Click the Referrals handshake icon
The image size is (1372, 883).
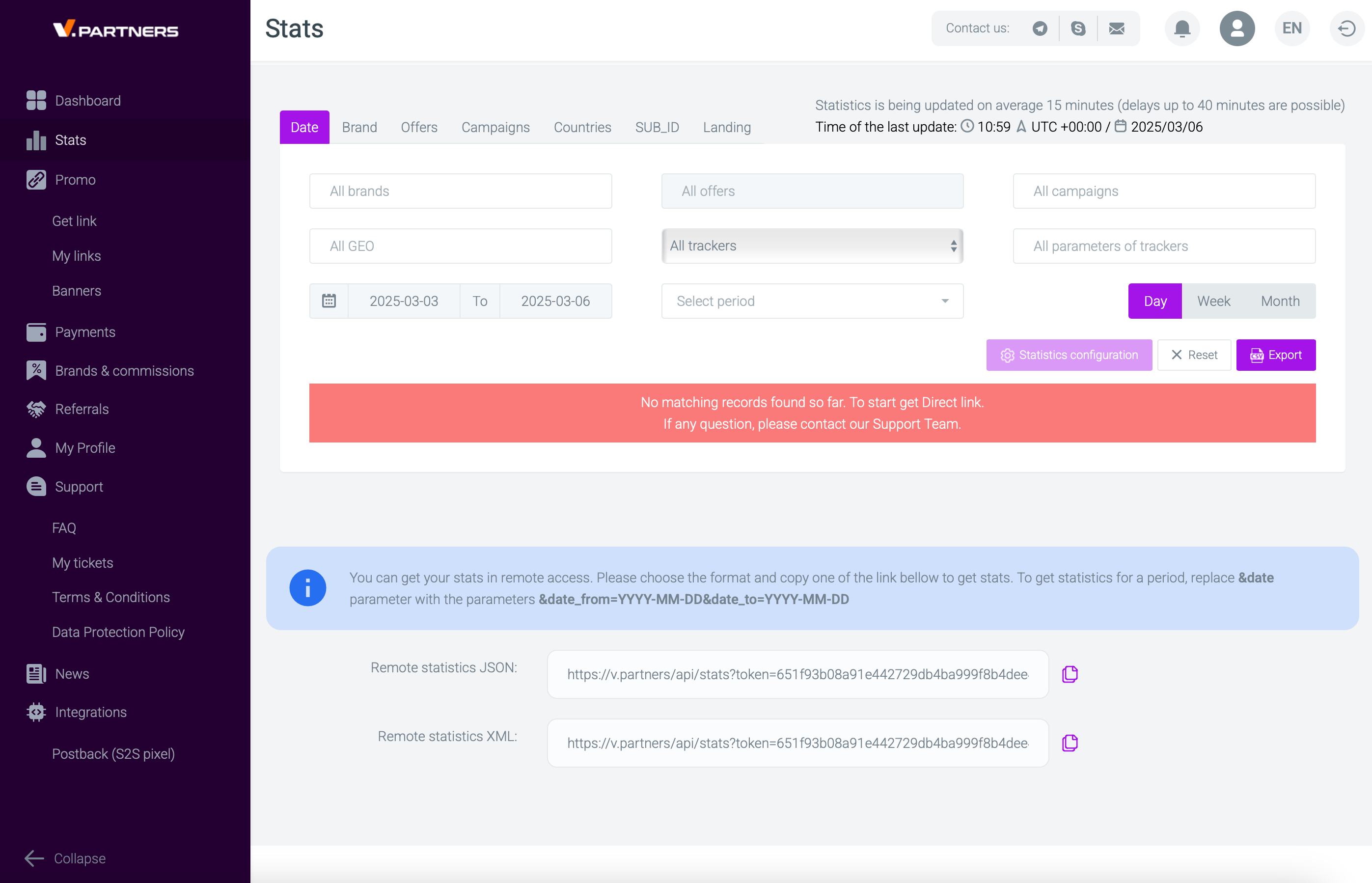pyautogui.click(x=36, y=409)
